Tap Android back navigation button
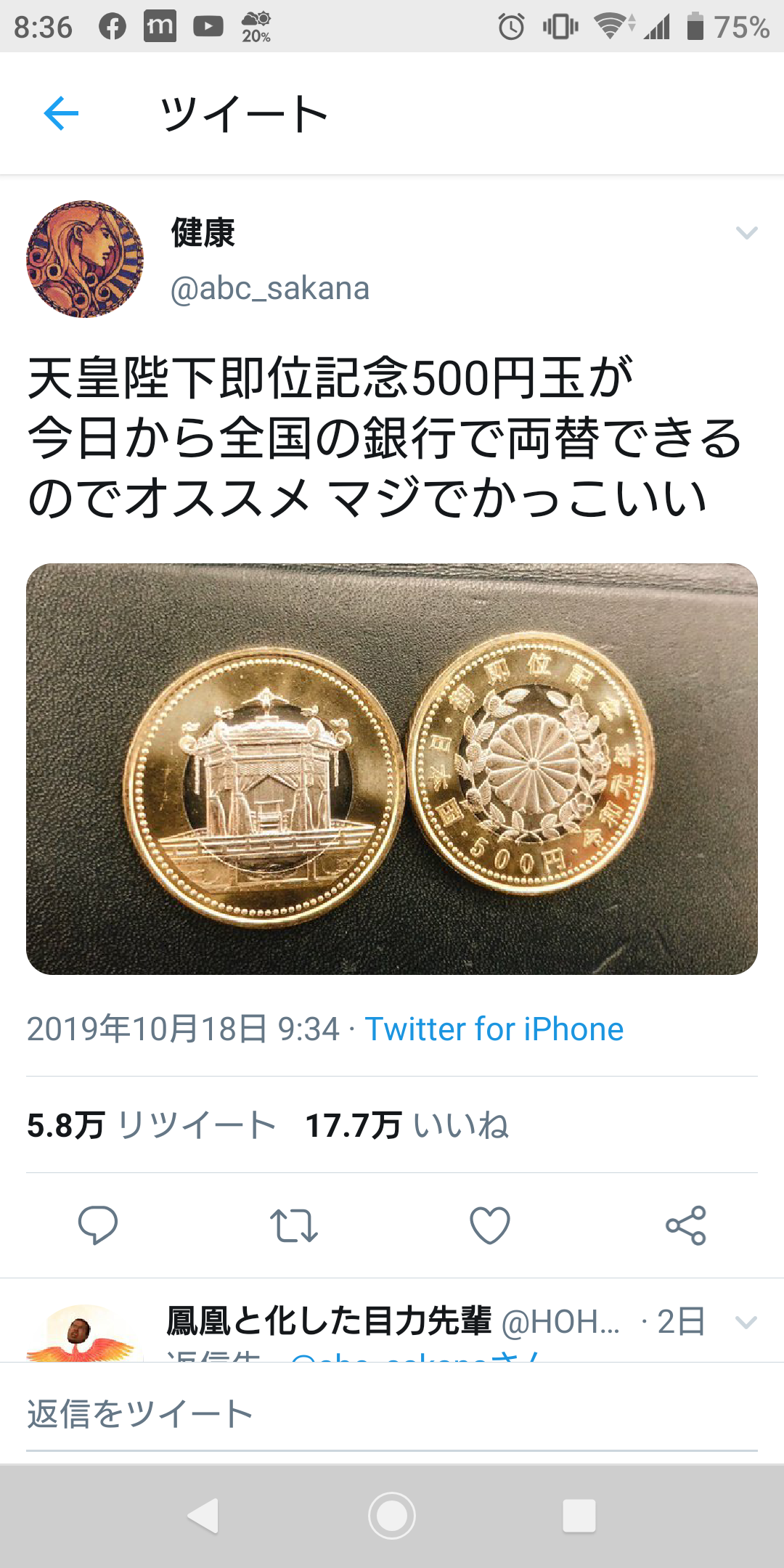 pyautogui.click(x=204, y=1516)
